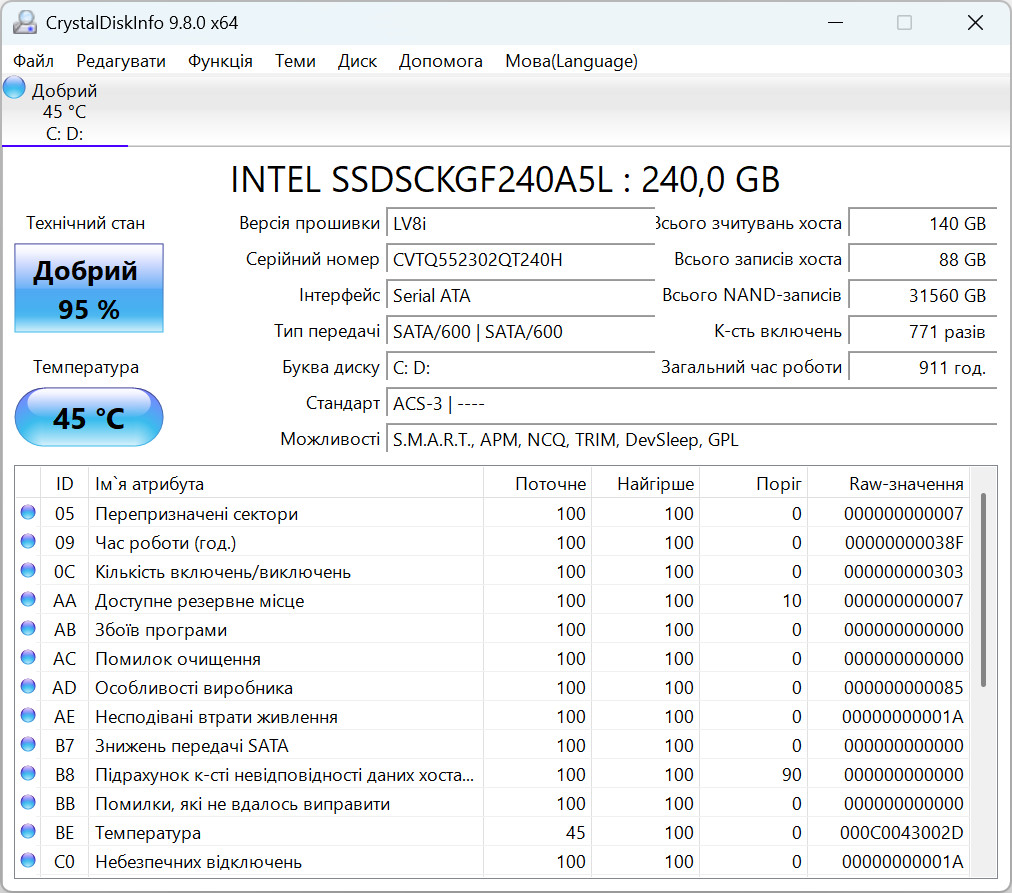Click threshold value 90 in B8 row

point(791,775)
